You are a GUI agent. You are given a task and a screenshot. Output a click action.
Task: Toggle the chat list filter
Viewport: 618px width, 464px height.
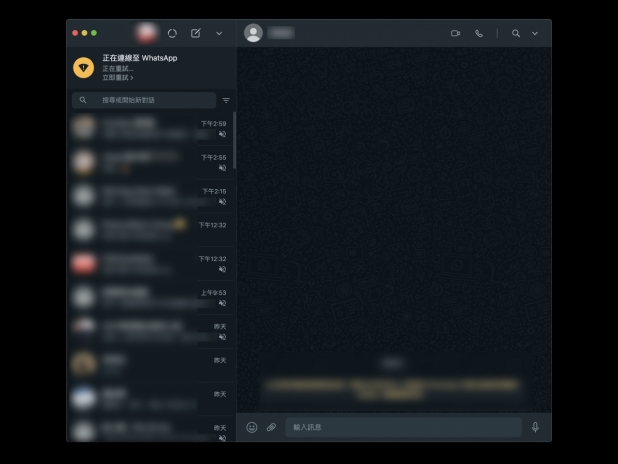(226, 101)
